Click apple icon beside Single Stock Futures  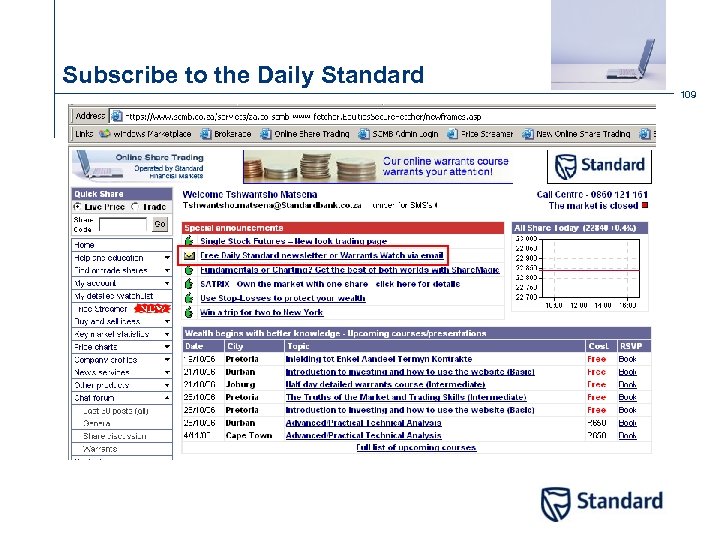(189, 241)
